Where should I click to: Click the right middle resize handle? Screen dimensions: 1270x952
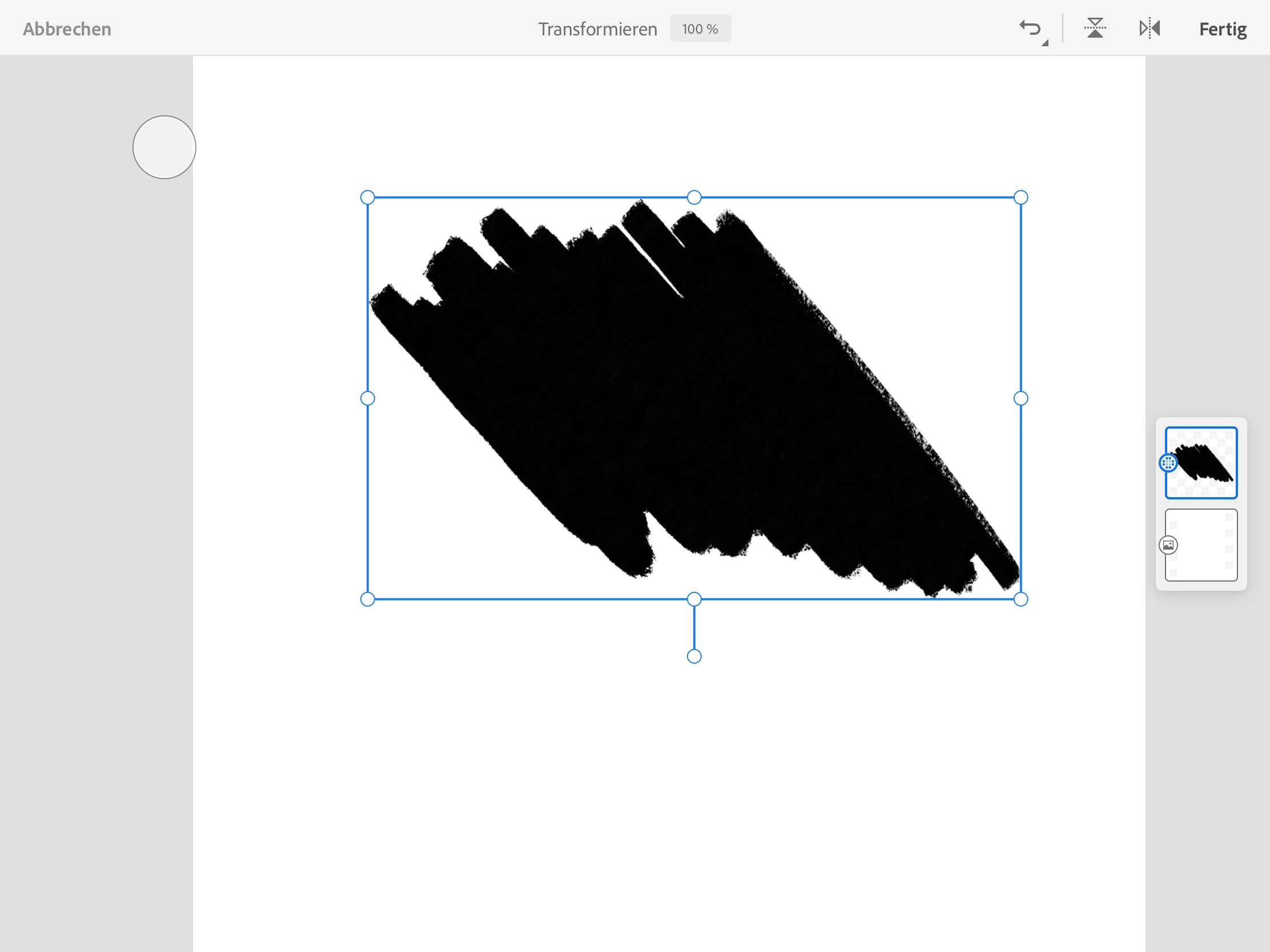[x=1021, y=398]
